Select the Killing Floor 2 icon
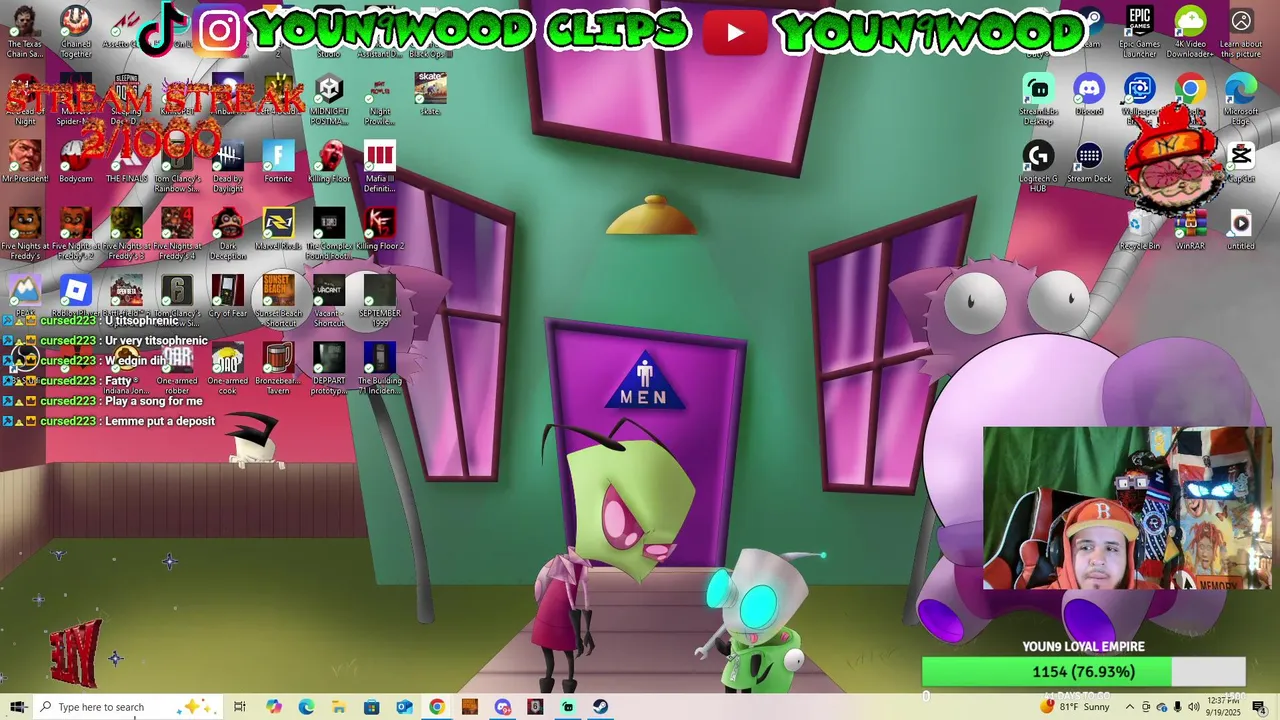The height and width of the screenshot is (720, 1280). 379,229
